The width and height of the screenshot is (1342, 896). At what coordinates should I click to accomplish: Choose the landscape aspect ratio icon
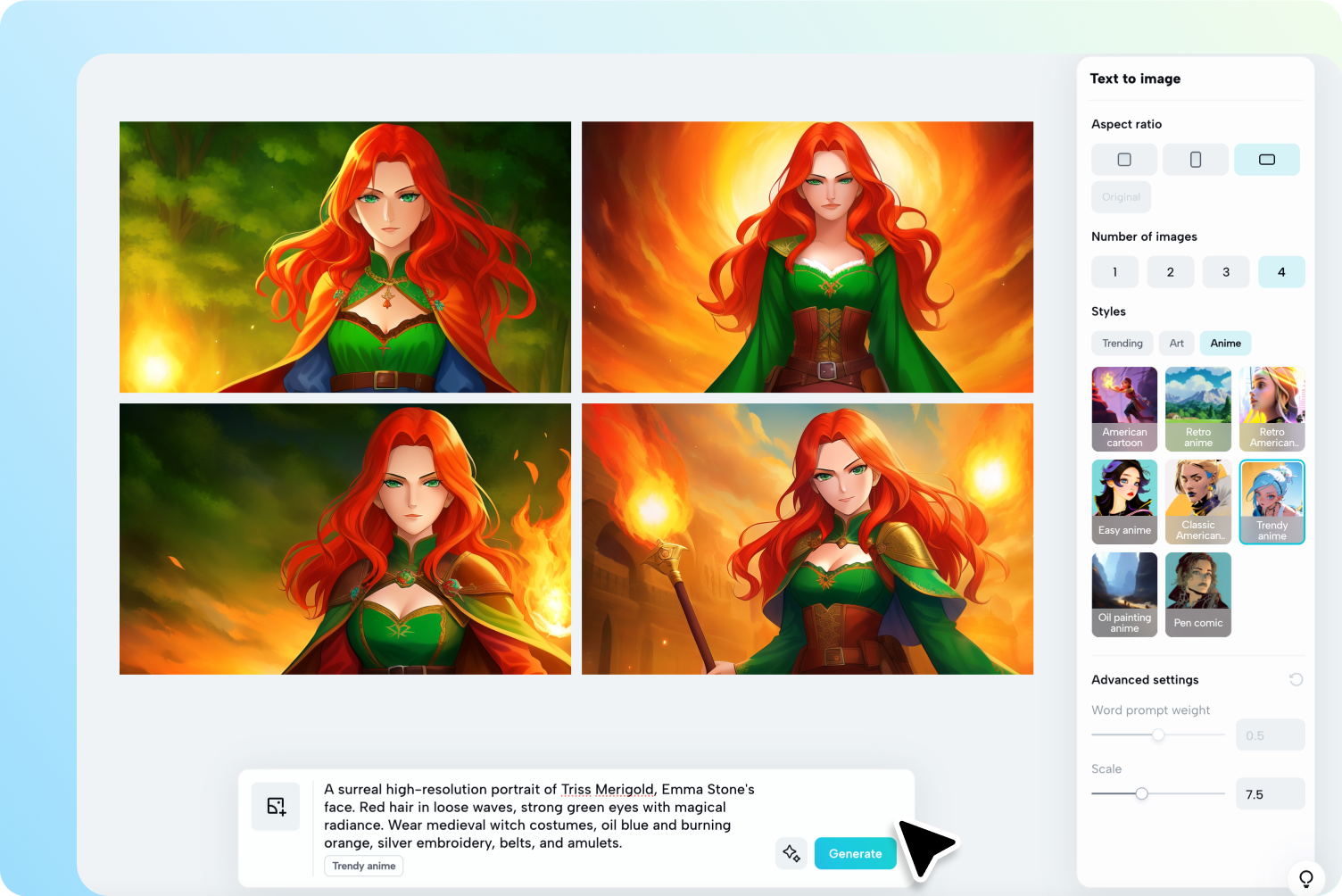click(x=1267, y=159)
